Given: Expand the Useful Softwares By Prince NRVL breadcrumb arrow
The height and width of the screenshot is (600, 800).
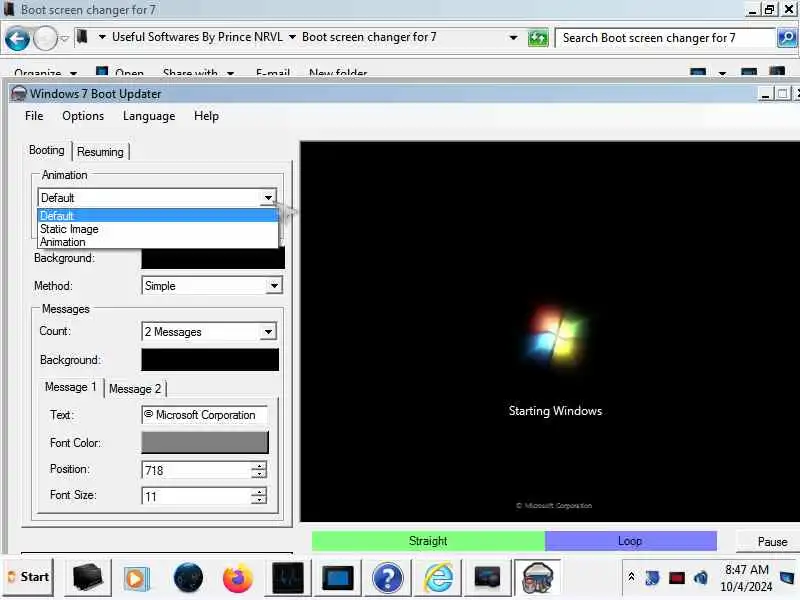Looking at the screenshot, I should pyautogui.click(x=292, y=37).
